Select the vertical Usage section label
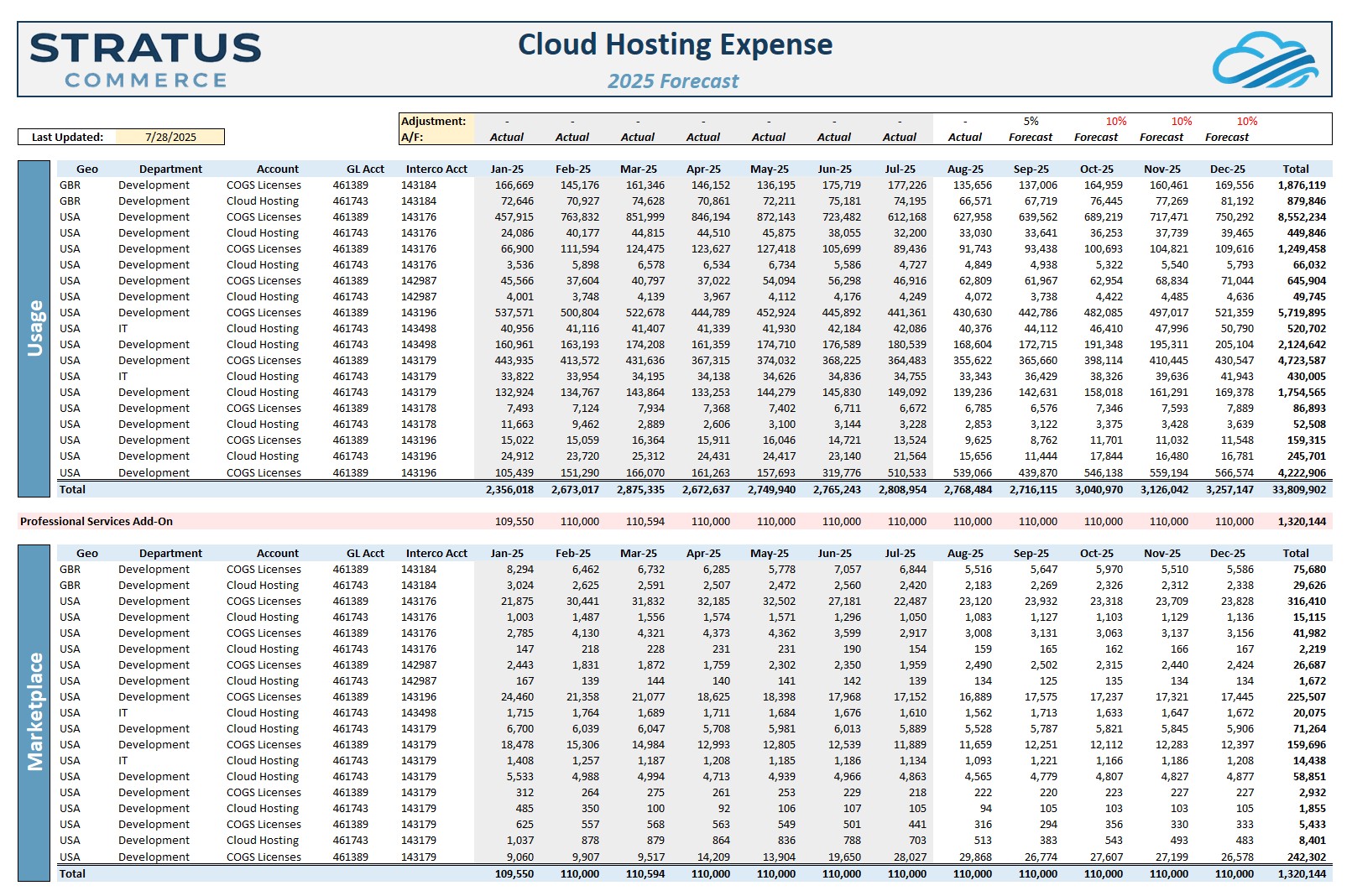Viewport: 1352px width, 896px height. coord(34,328)
